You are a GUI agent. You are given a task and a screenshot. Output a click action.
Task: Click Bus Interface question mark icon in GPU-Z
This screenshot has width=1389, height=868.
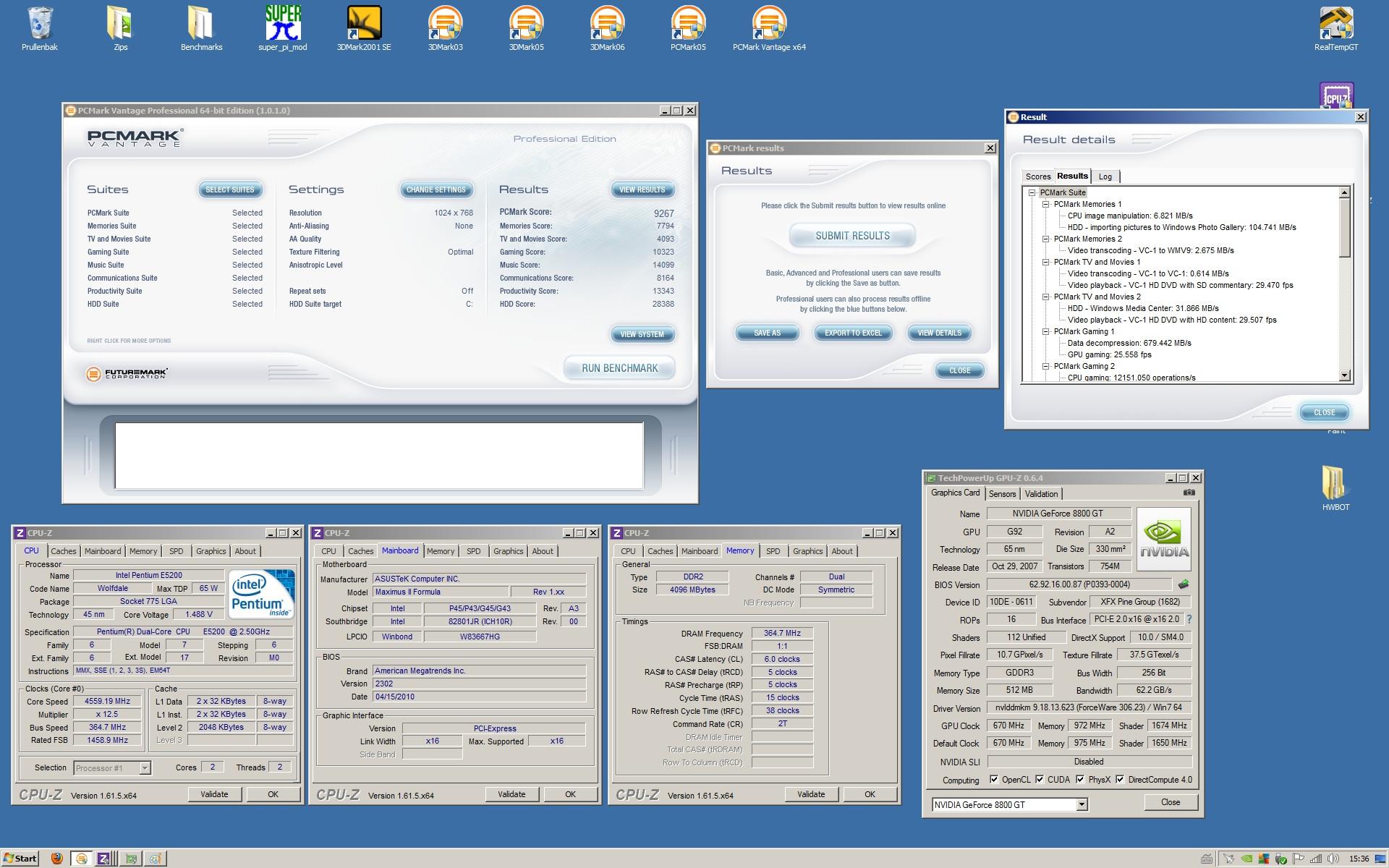tap(1189, 619)
